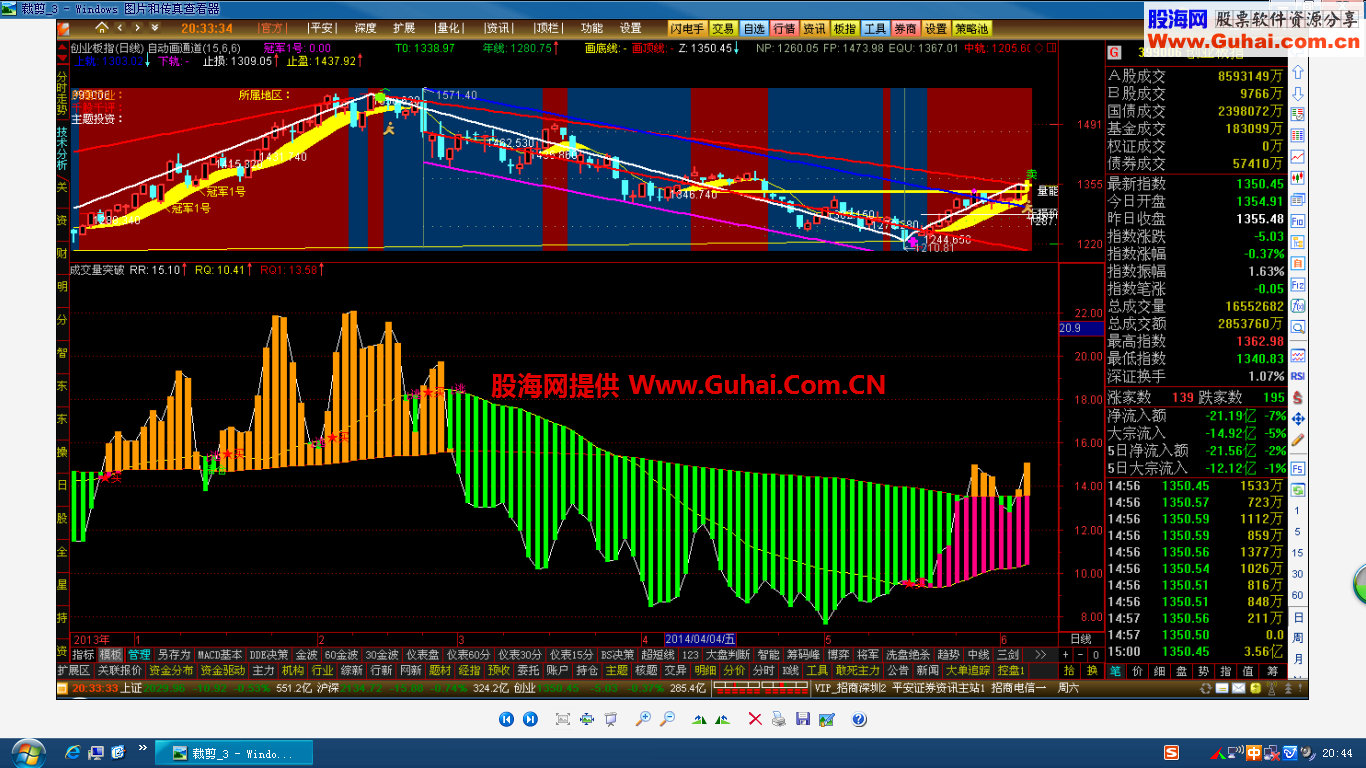This screenshot has width=1366, height=768.
Task: Open the picture viewer help icon
Action: coord(859,719)
